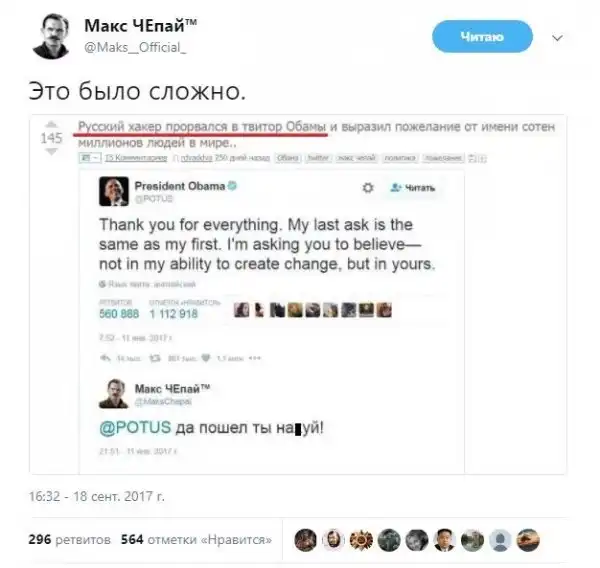
Task: Click the reply arrow icon under Obama tweet
Action: pos(105,358)
